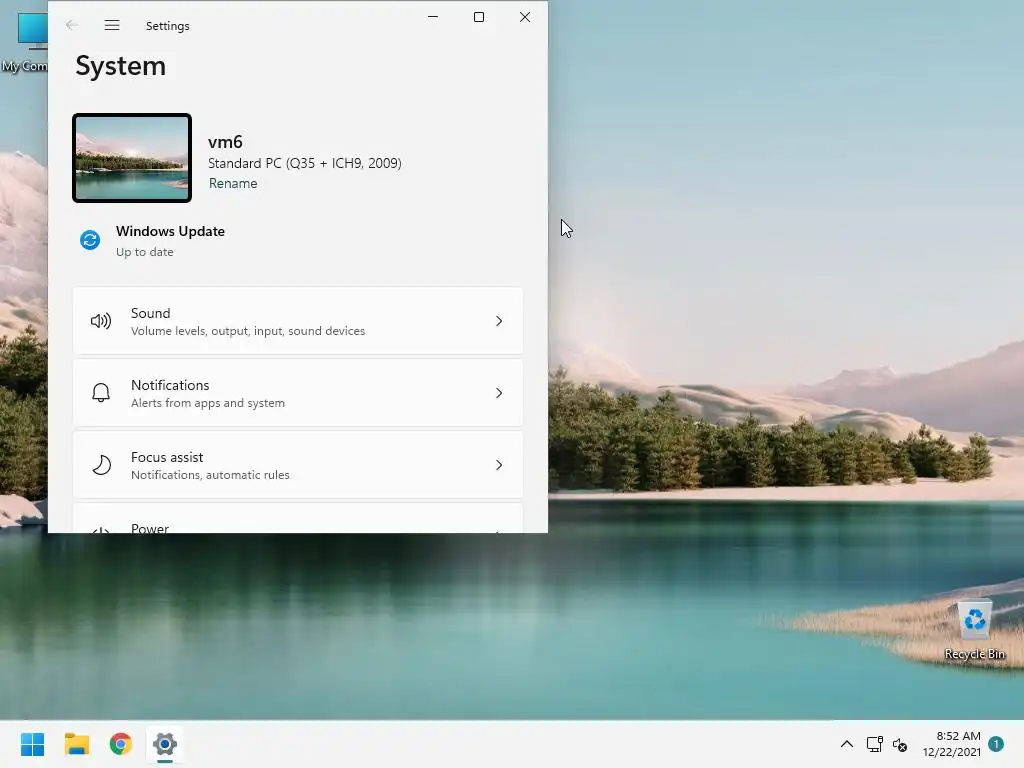
Task: Click the vm6 device name text
Action: [225, 142]
